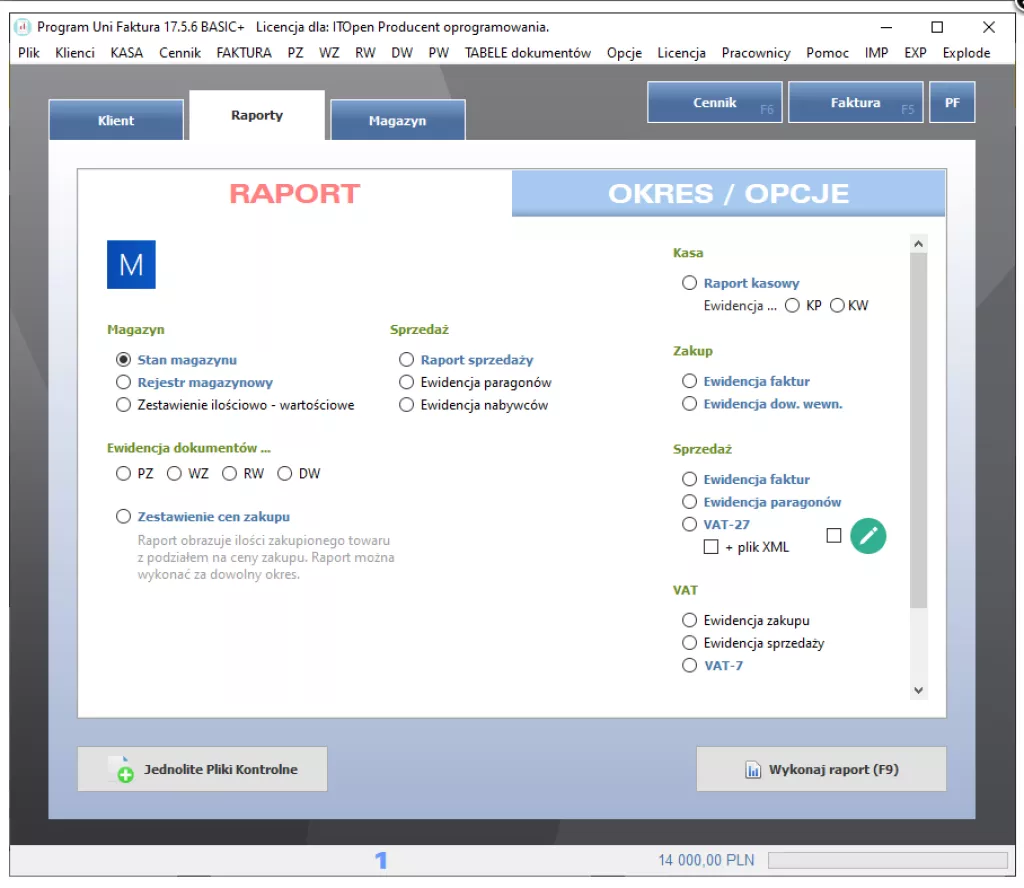Image resolution: width=1024 pixels, height=888 pixels.
Task: Select the KW cash register radio
Action: (x=837, y=306)
